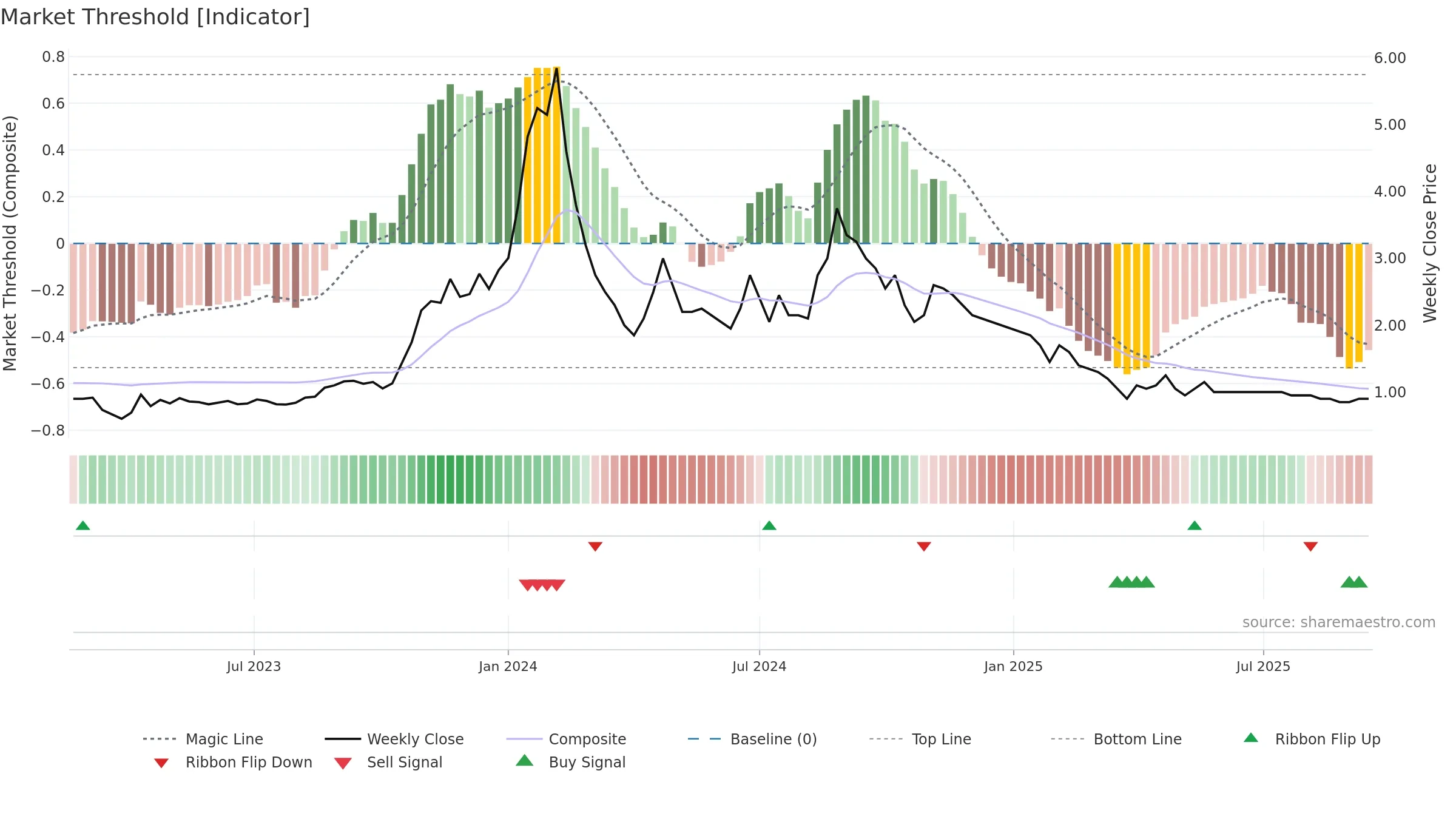The height and width of the screenshot is (819, 1456).
Task: Click the green Buy Signal legend triangle
Action: coord(524,760)
